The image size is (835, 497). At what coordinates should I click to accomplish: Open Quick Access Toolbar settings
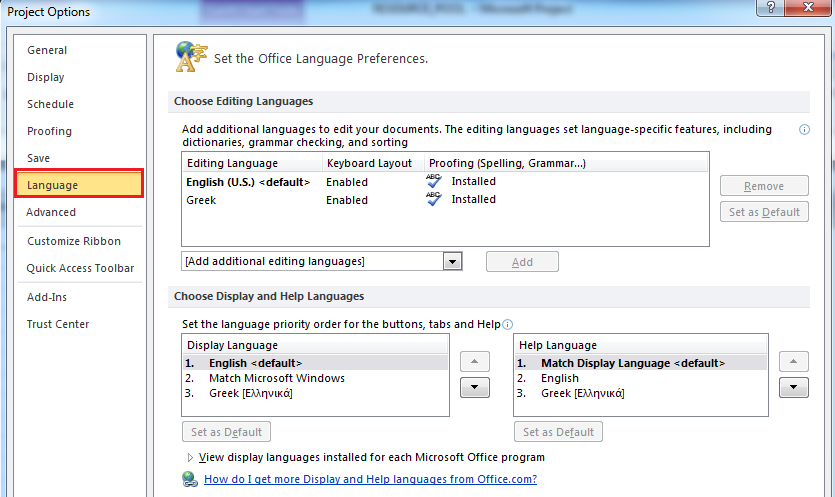pos(80,268)
